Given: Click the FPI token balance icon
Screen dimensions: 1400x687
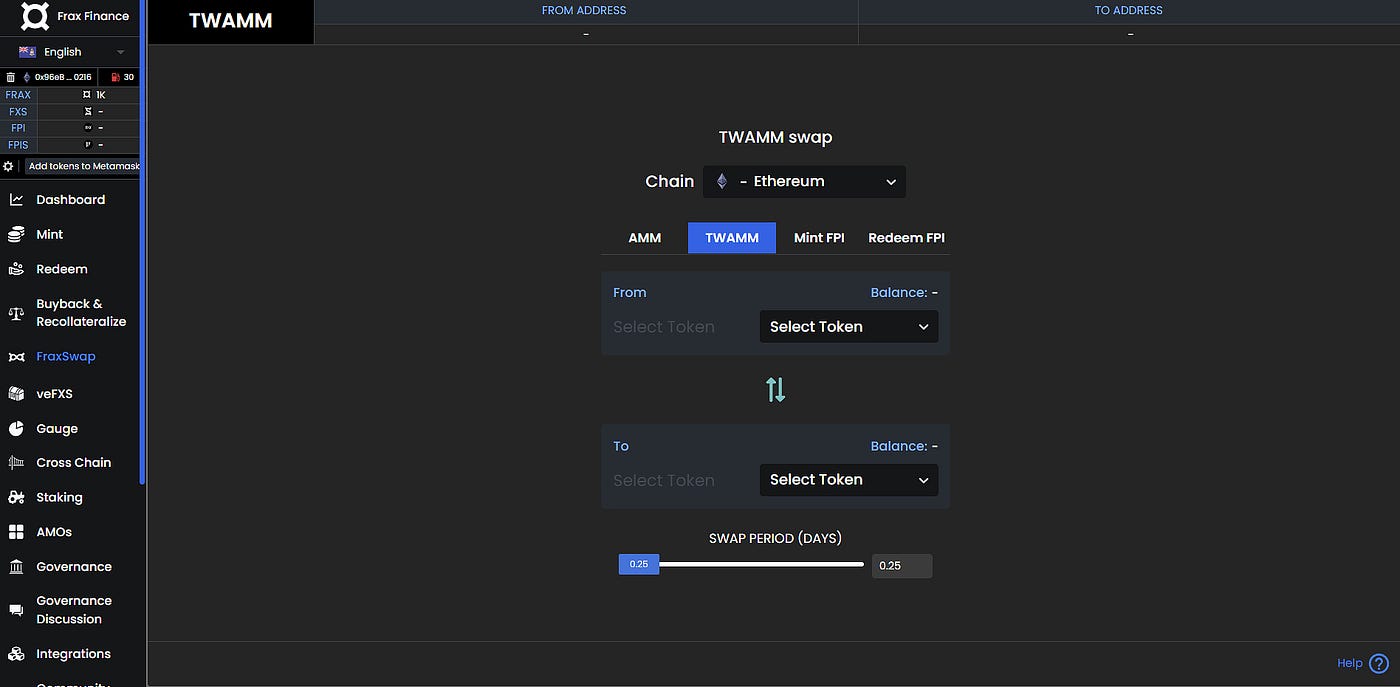Looking at the screenshot, I should 87,128.
